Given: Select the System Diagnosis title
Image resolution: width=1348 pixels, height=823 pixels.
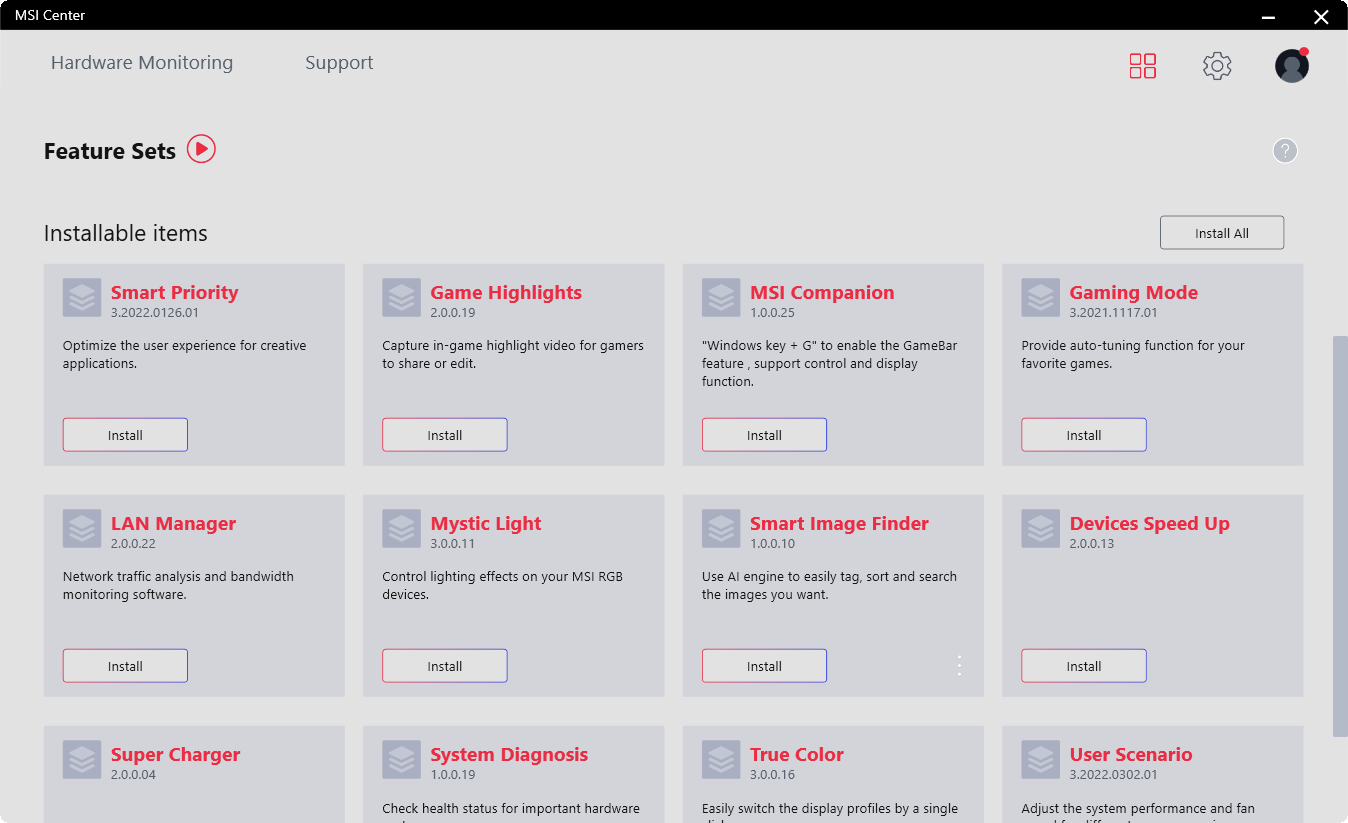Looking at the screenshot, I should pos(509,755).
